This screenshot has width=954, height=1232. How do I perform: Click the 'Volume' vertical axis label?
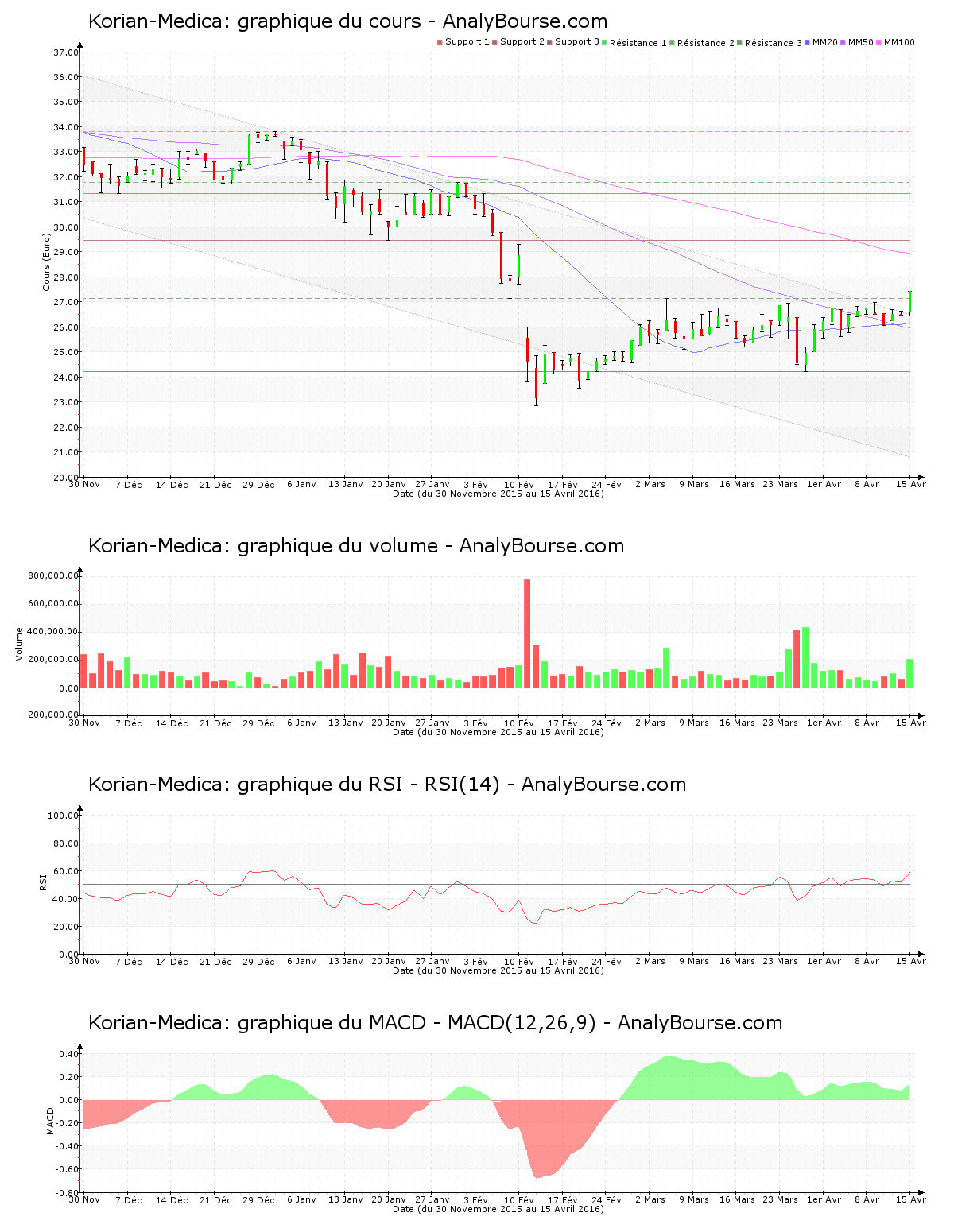[x=20, y=644]
